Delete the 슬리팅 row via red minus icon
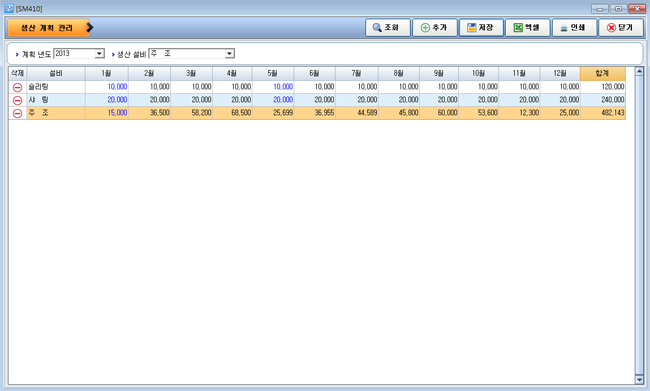 17,87
